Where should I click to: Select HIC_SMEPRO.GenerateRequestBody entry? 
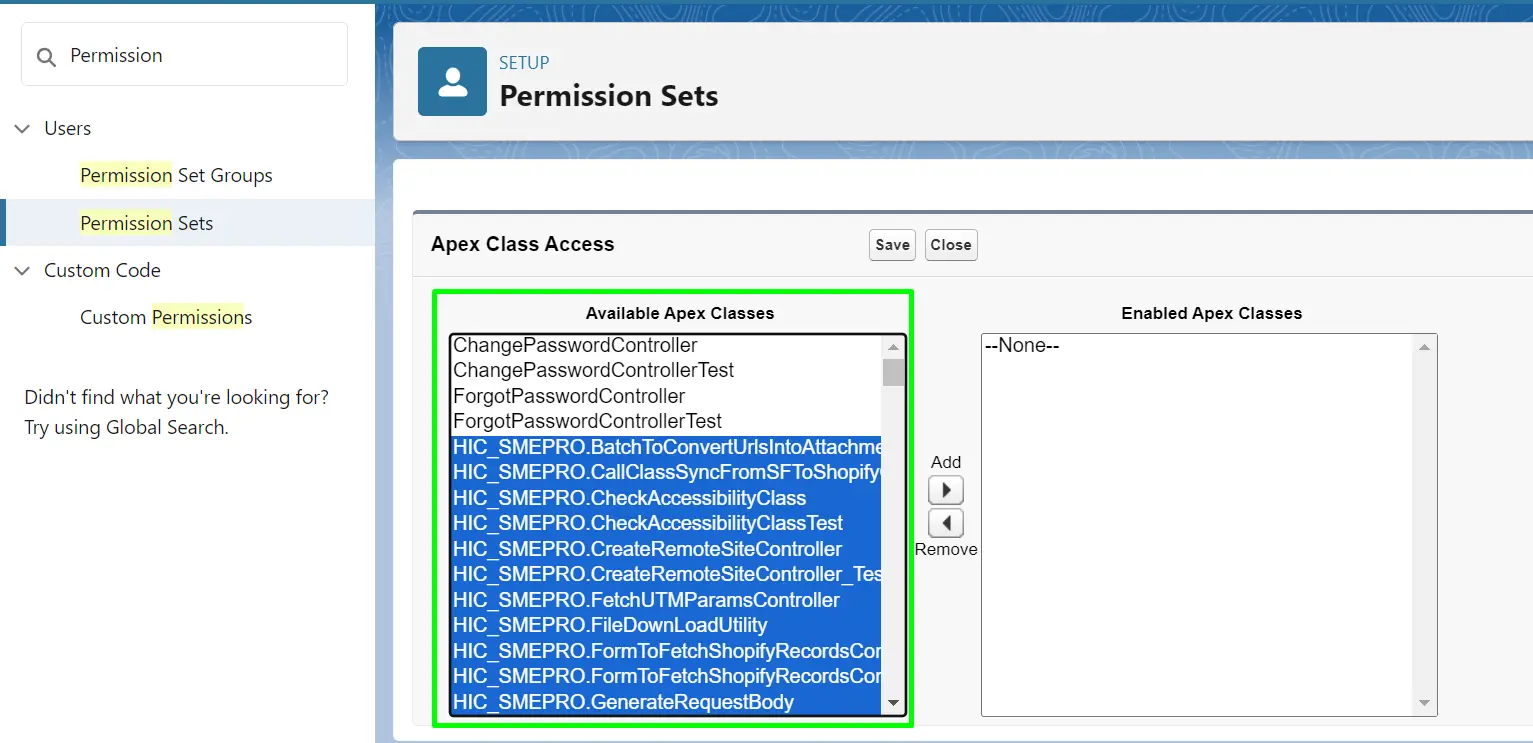[666, 702]
